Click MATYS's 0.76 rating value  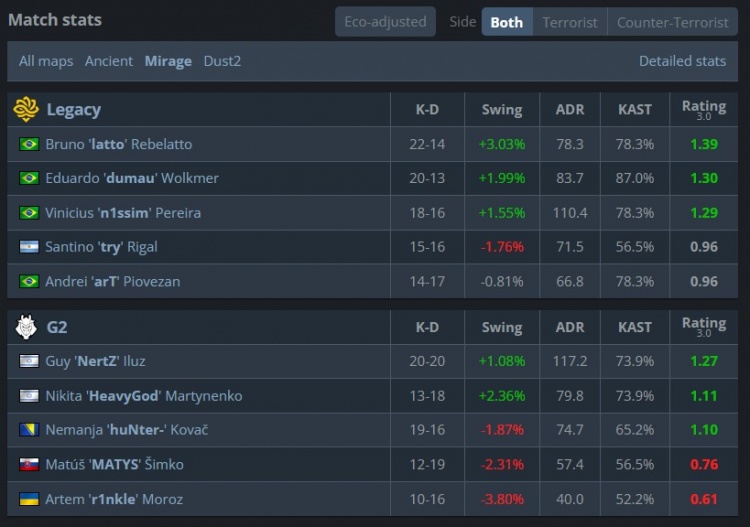704,464
